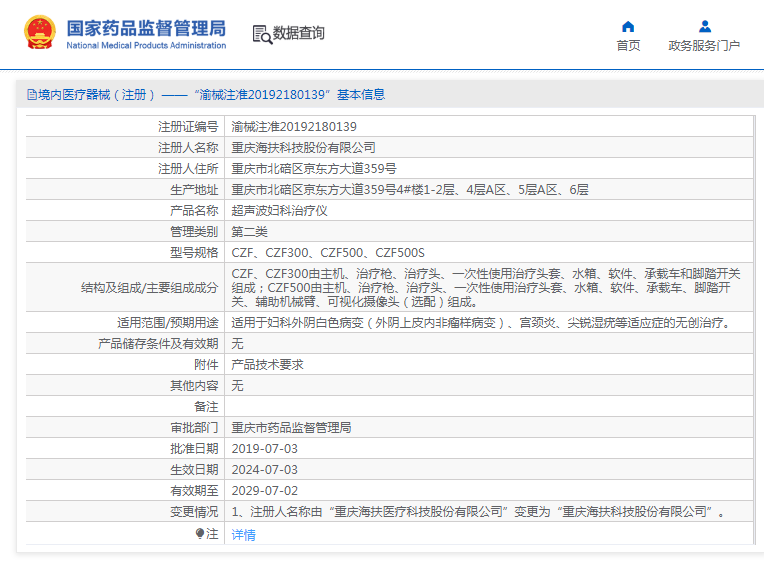Viewport: 764px width, 562px height.
Task: Click the bullet icon beside 注
Action: pyautogui.click(x=200, y=534)
